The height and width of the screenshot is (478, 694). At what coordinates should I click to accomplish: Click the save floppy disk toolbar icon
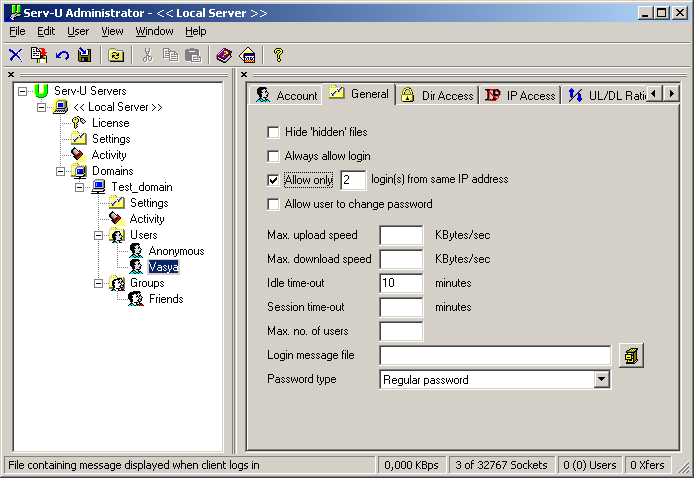point(85,55)
